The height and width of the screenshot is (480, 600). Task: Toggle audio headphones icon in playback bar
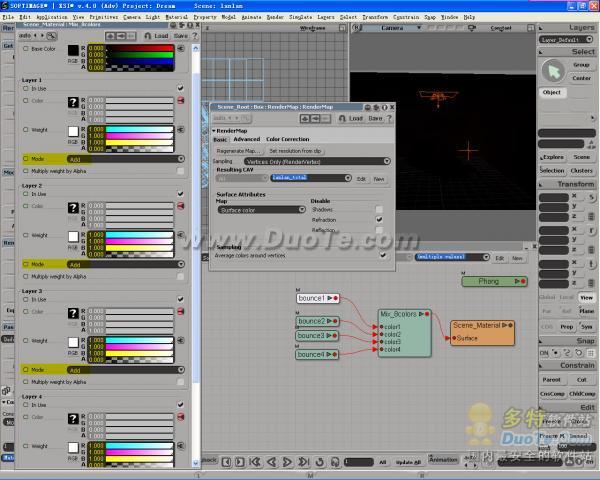pyautogui.click(x=335, y=462)
